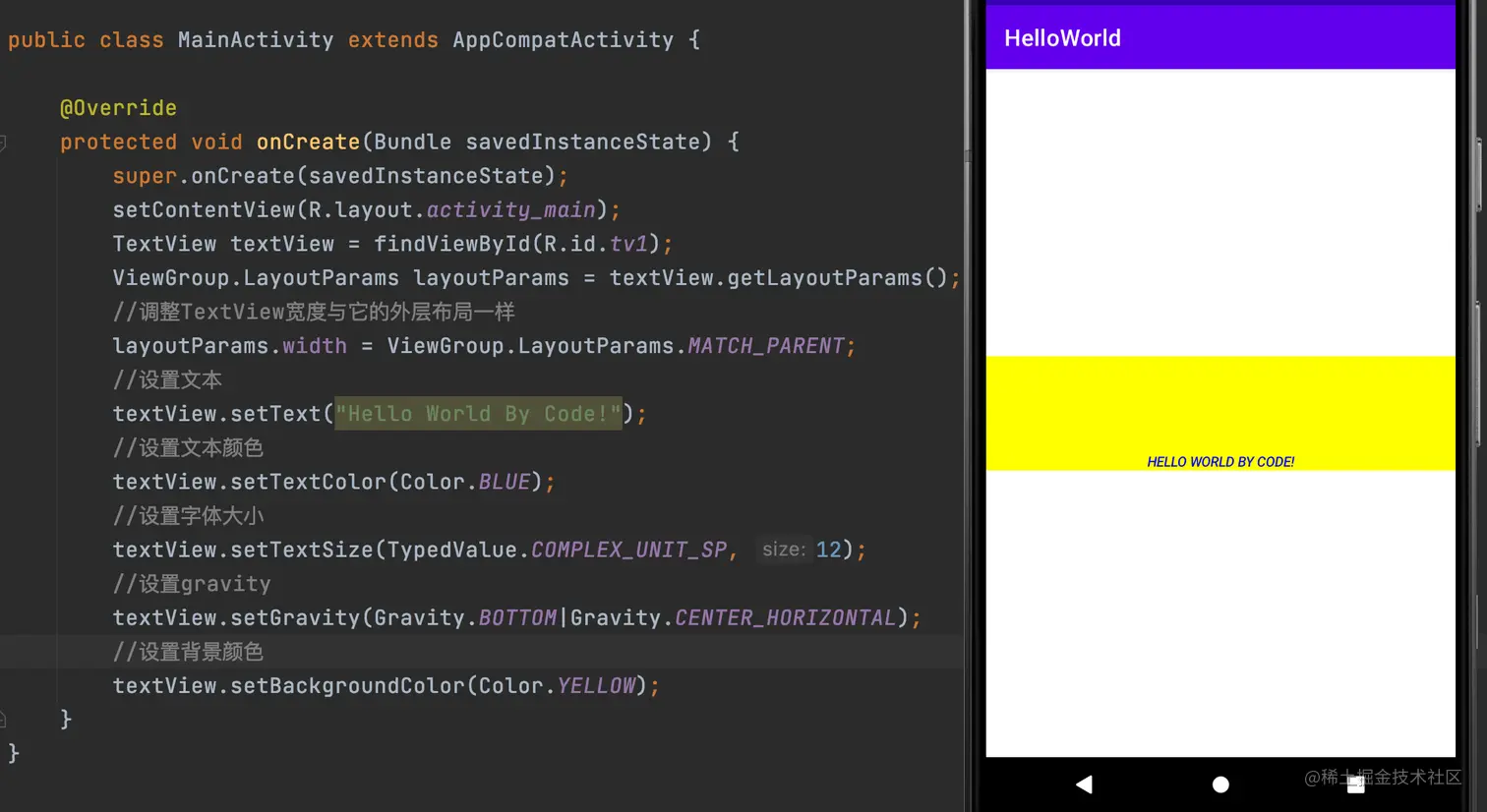
Task: Click the tv1 id reference
Action: 628,244
